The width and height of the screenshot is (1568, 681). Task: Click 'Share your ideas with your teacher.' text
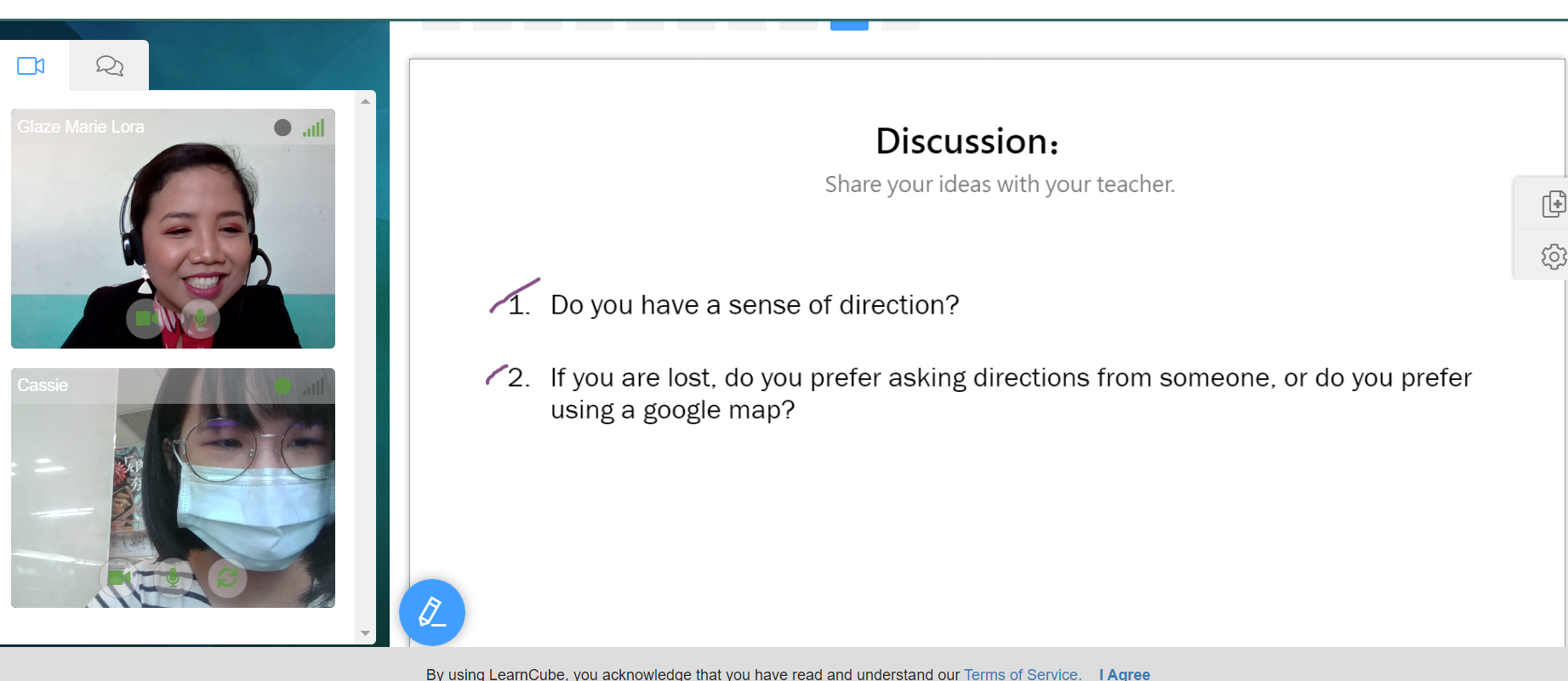click(x=1000, y=184)
